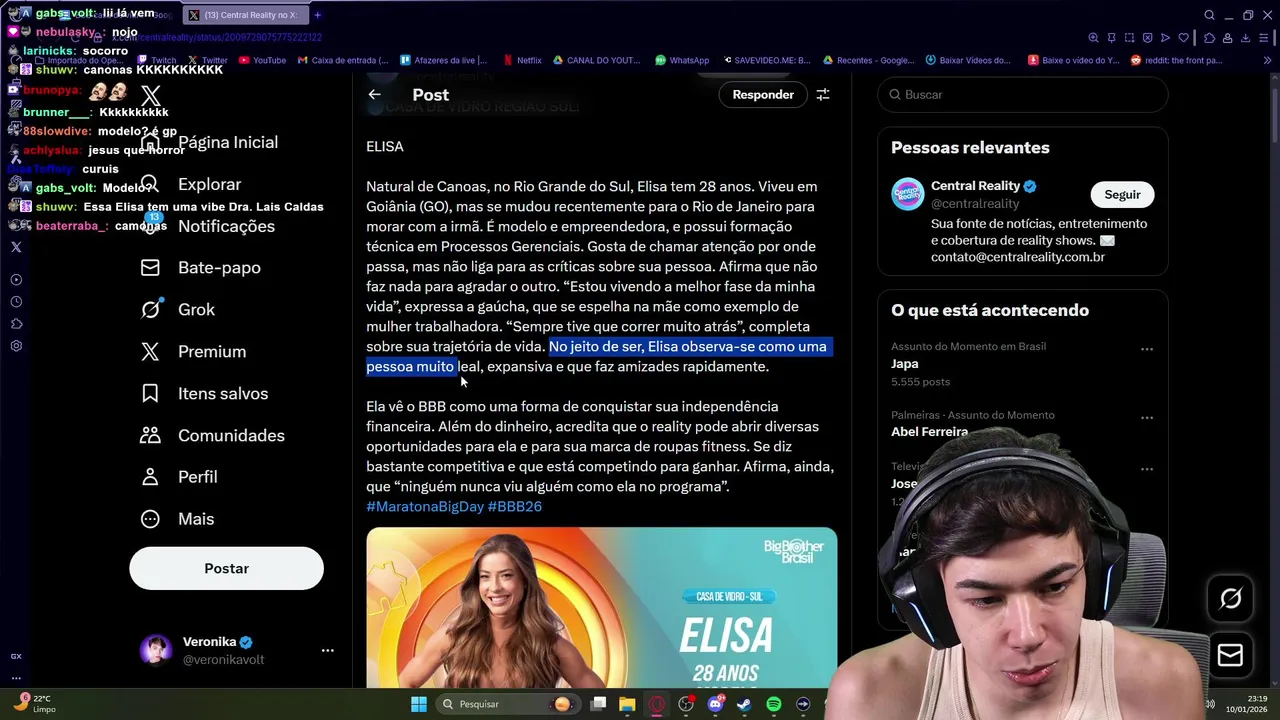Open Bate-papo messages
The height and width of the screenshot is (720, 1280).
(200, 267)
